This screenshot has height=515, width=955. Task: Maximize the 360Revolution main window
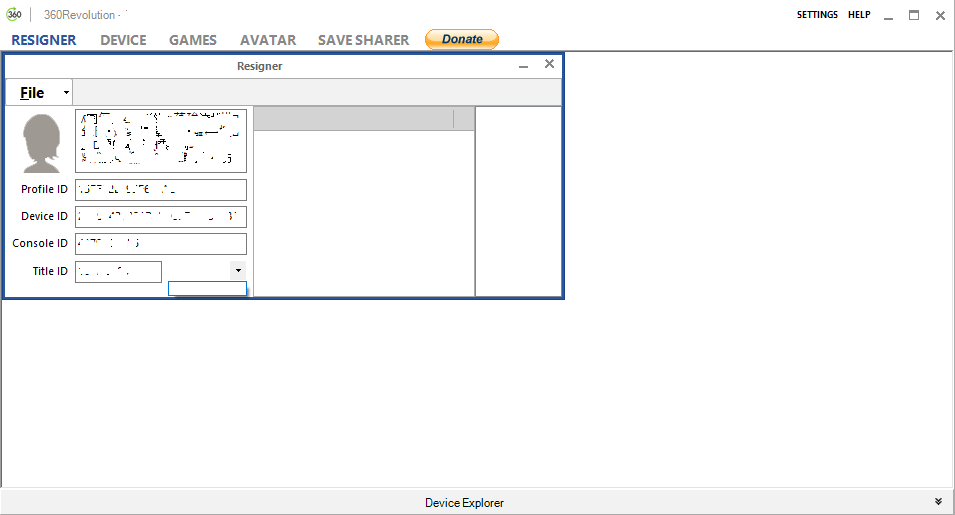coord(913,15)
